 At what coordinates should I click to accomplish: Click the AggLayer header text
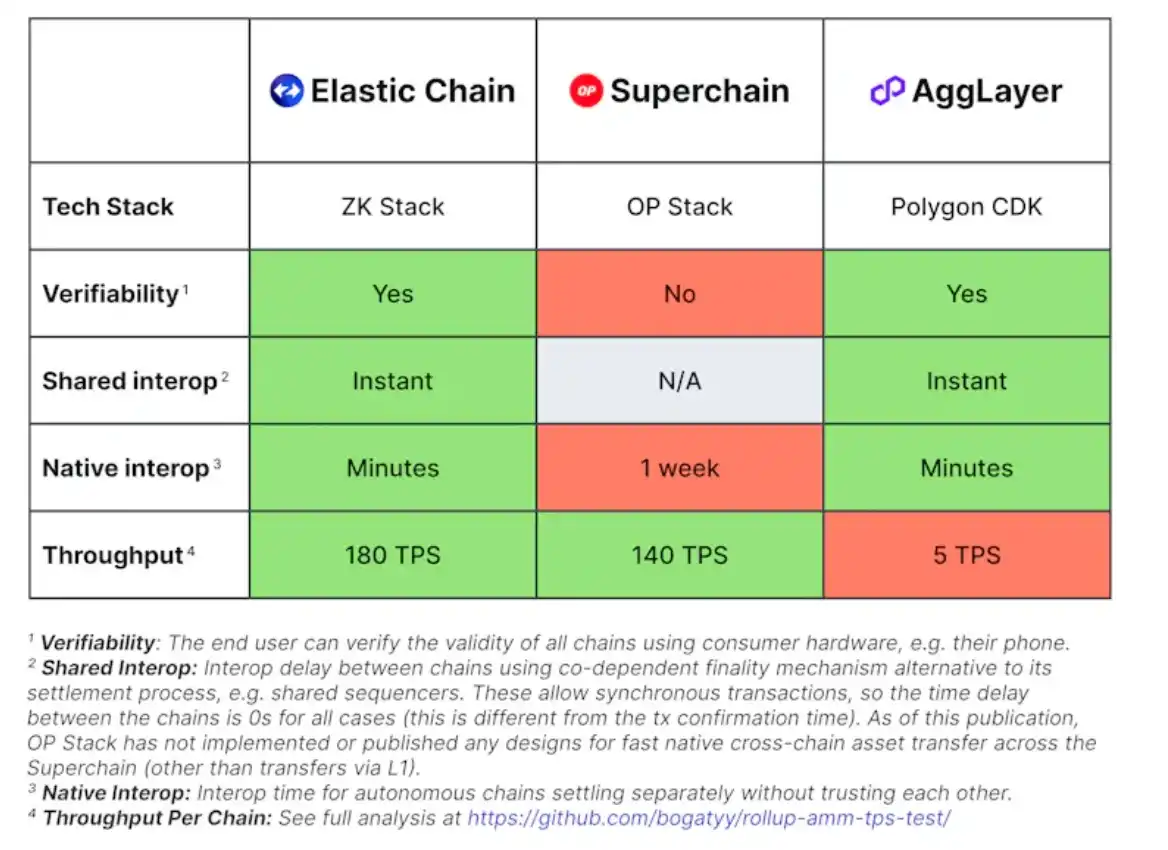pos(987,91)
